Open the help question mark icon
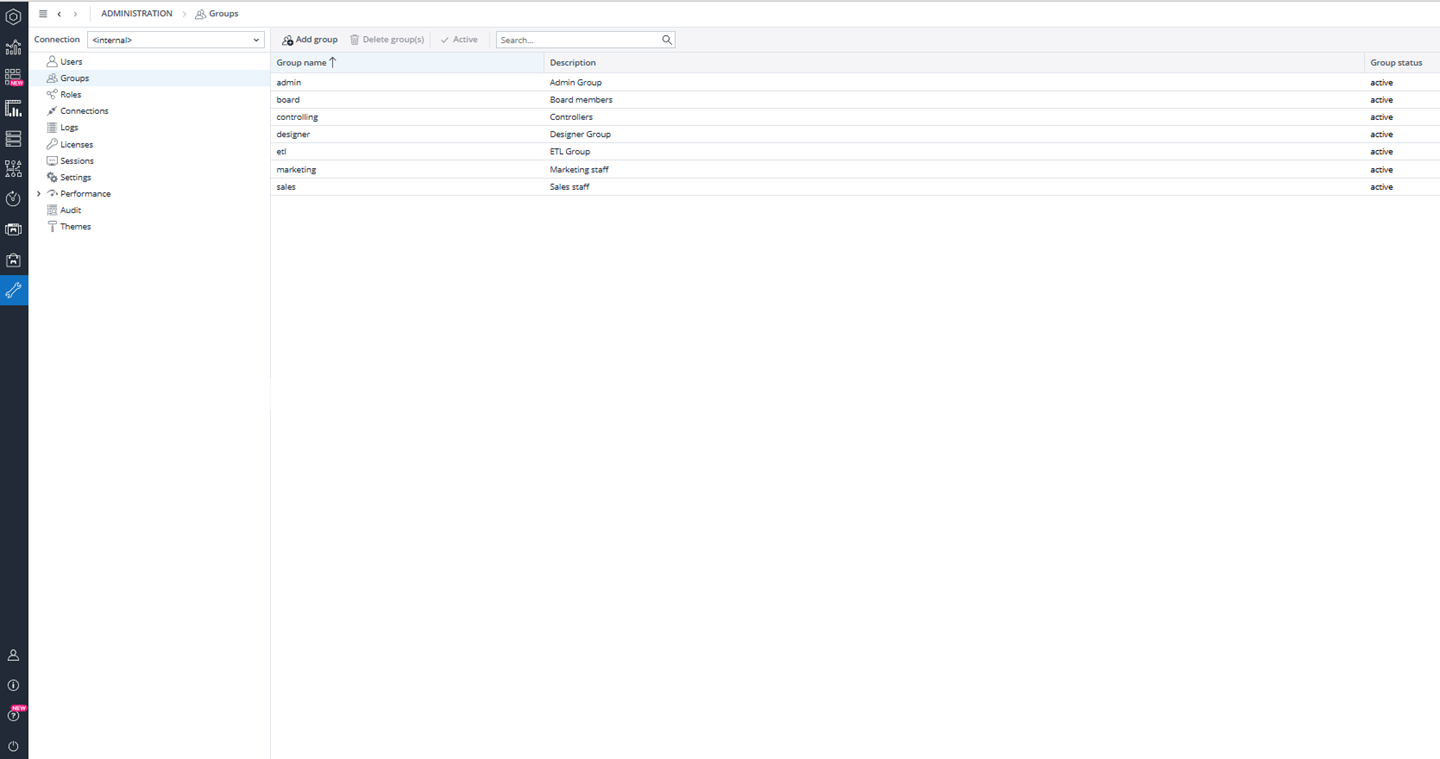 coord(14,716)
